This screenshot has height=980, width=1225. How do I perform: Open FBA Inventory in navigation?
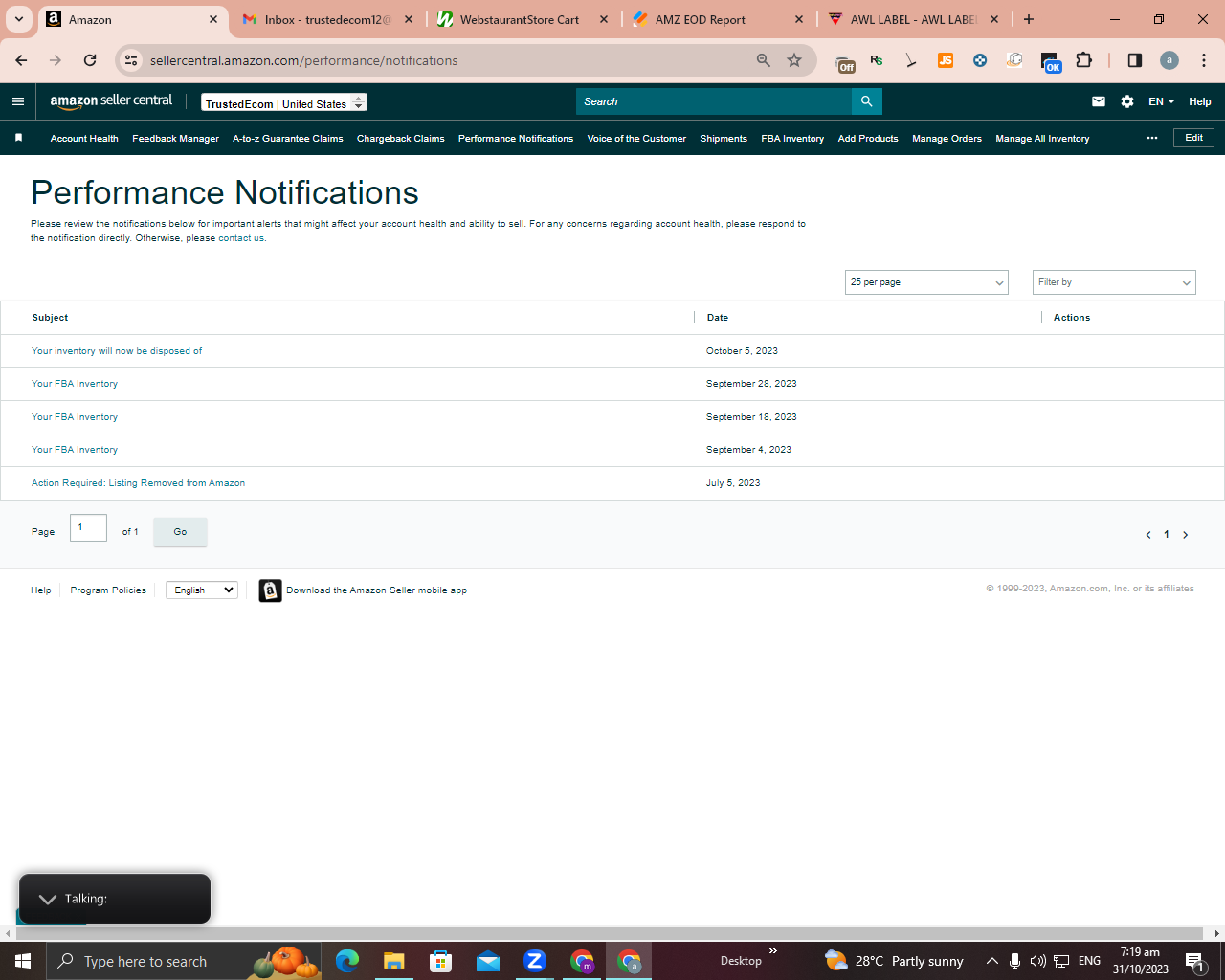792,139
